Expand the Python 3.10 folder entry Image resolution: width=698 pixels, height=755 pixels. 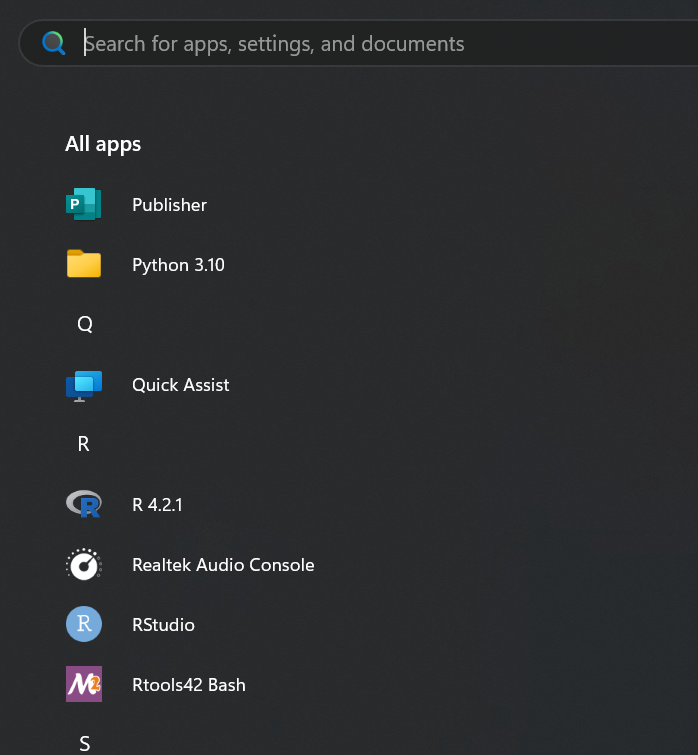point(178,265)
